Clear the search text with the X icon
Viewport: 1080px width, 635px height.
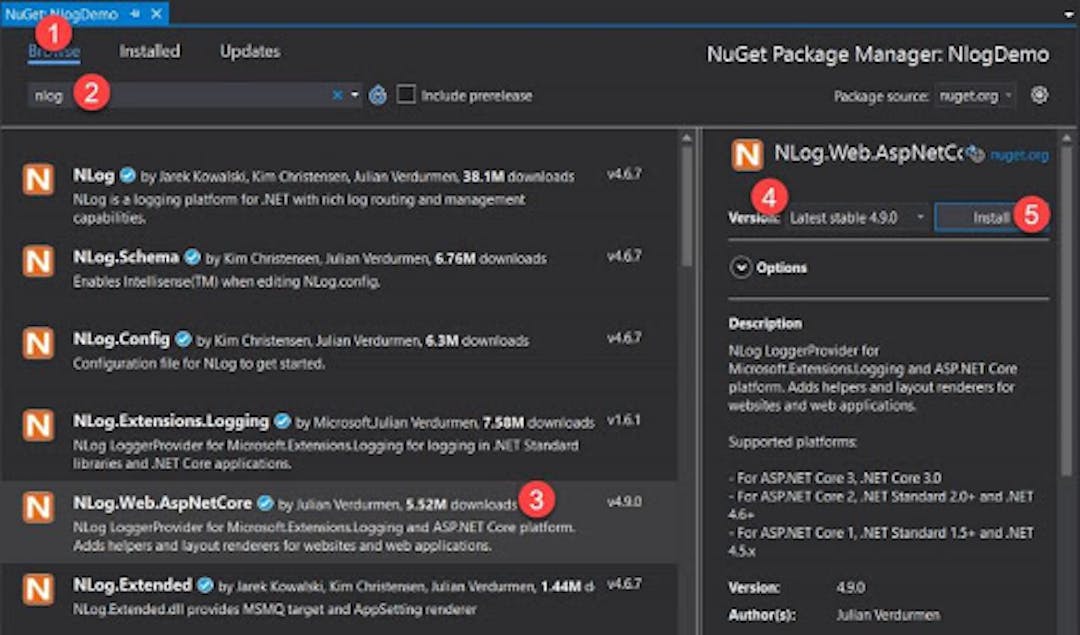[x=338, y=95]
